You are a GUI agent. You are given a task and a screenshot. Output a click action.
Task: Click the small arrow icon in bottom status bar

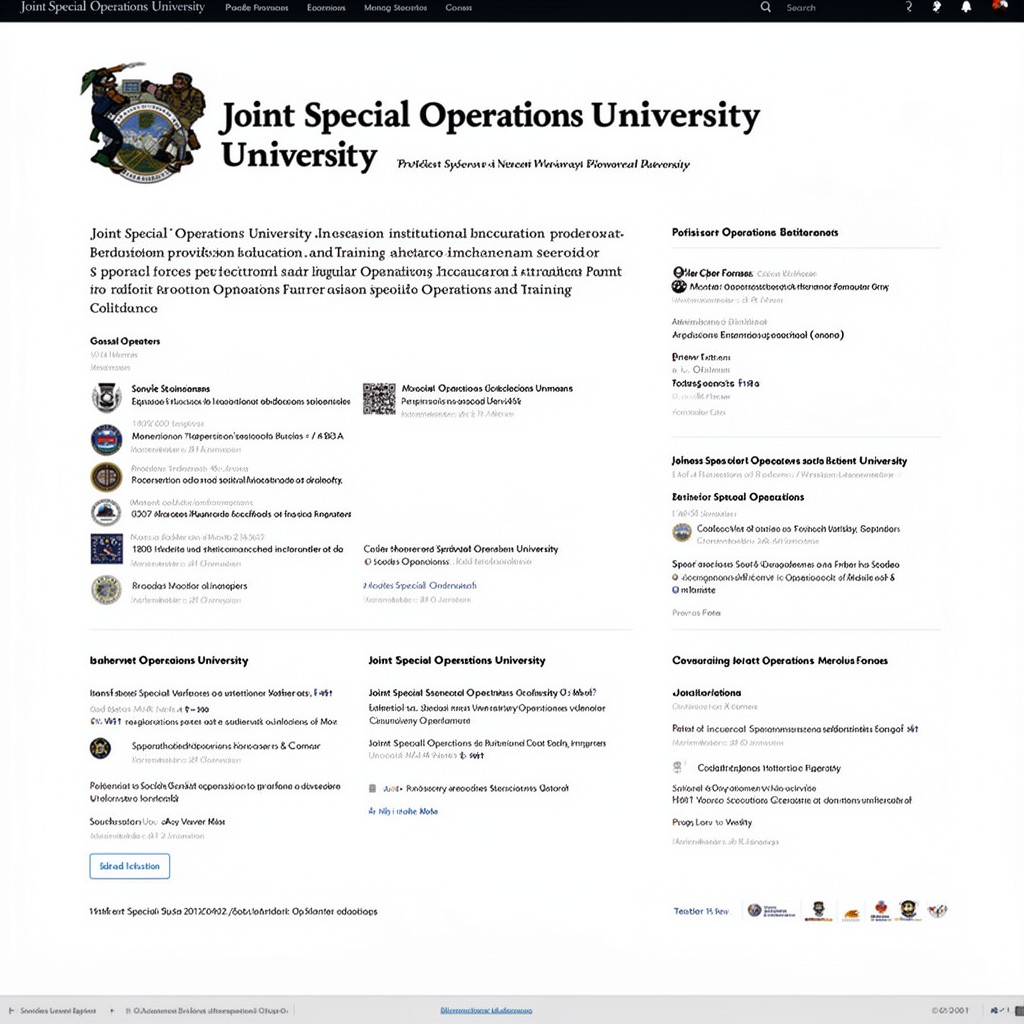click(x=112, y=1010)
